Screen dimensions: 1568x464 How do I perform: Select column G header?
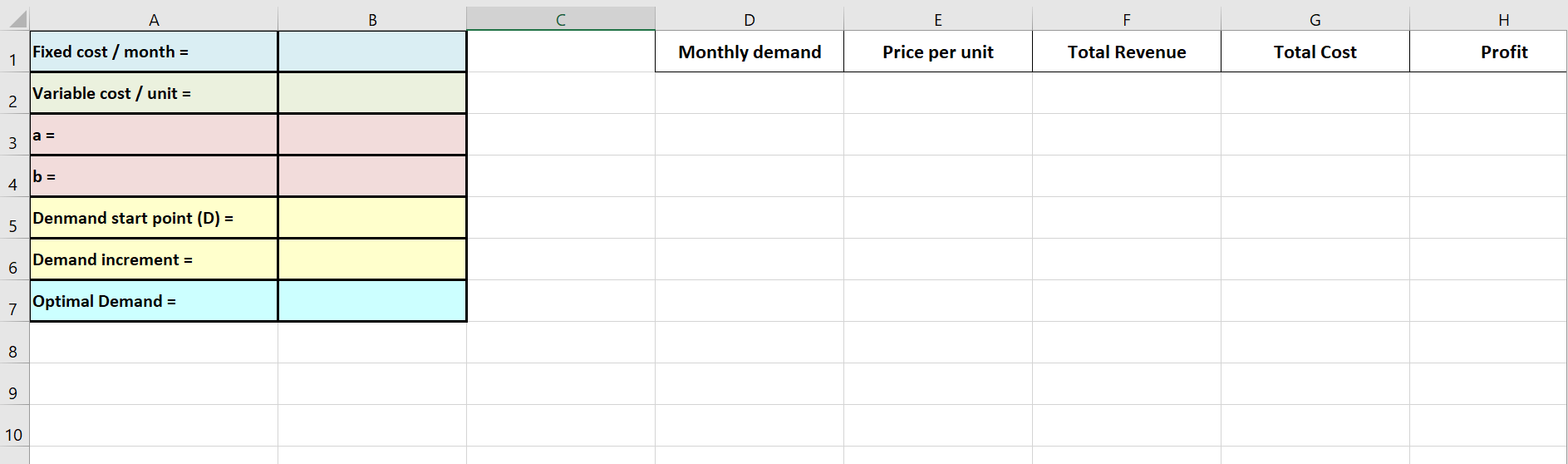pos(1315,19)
